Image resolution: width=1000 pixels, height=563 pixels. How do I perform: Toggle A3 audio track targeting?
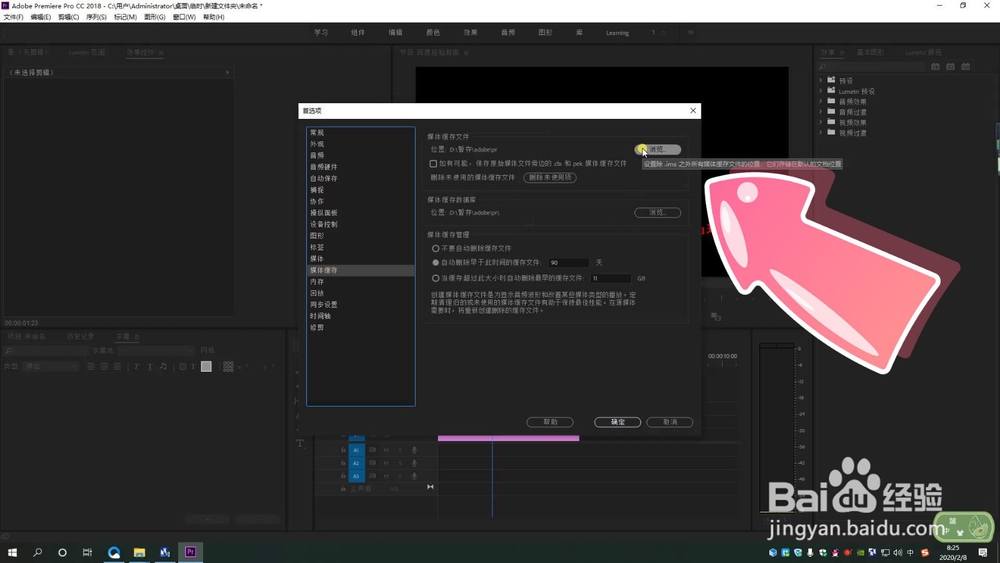357,476
